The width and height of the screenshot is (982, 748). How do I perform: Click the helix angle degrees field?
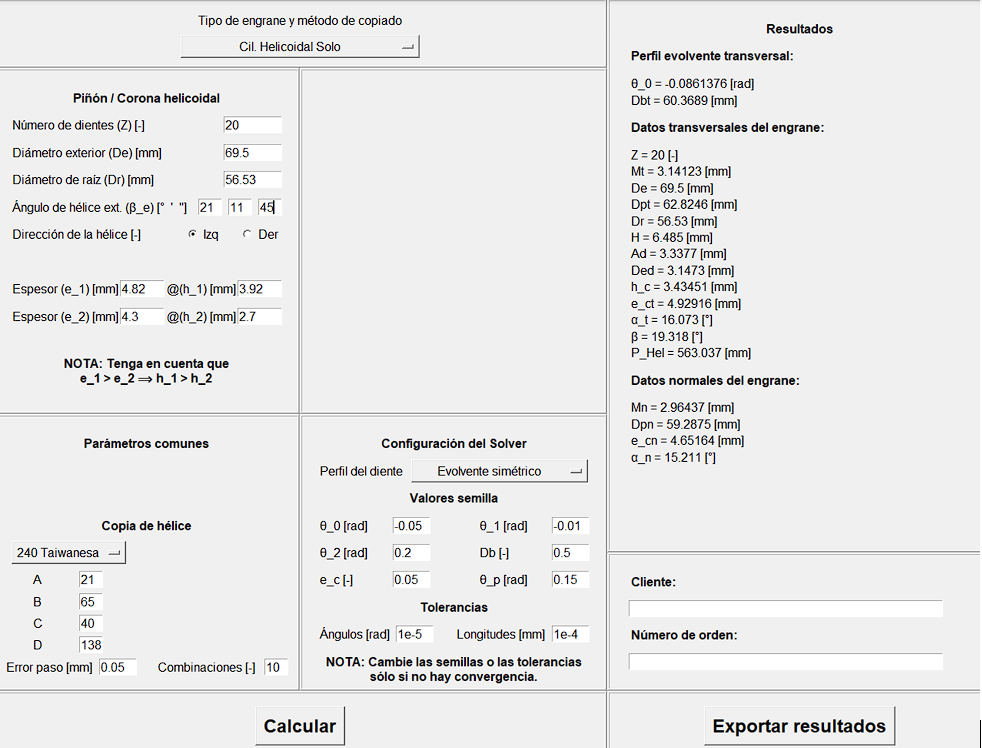[209, 208]
